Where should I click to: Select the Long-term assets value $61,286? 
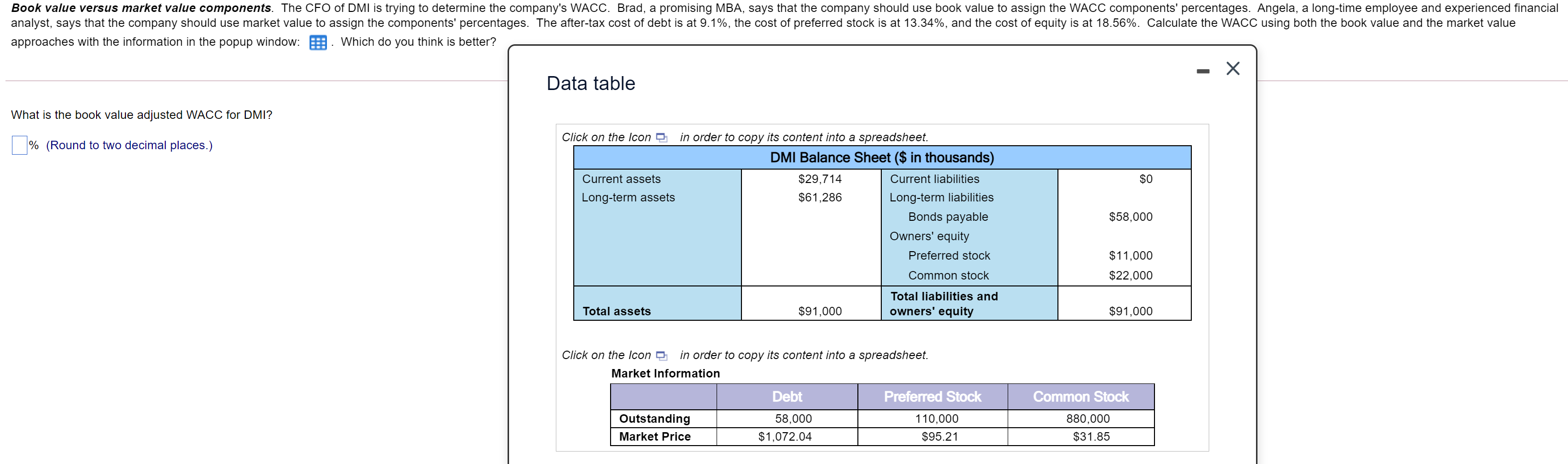(820, 197)
